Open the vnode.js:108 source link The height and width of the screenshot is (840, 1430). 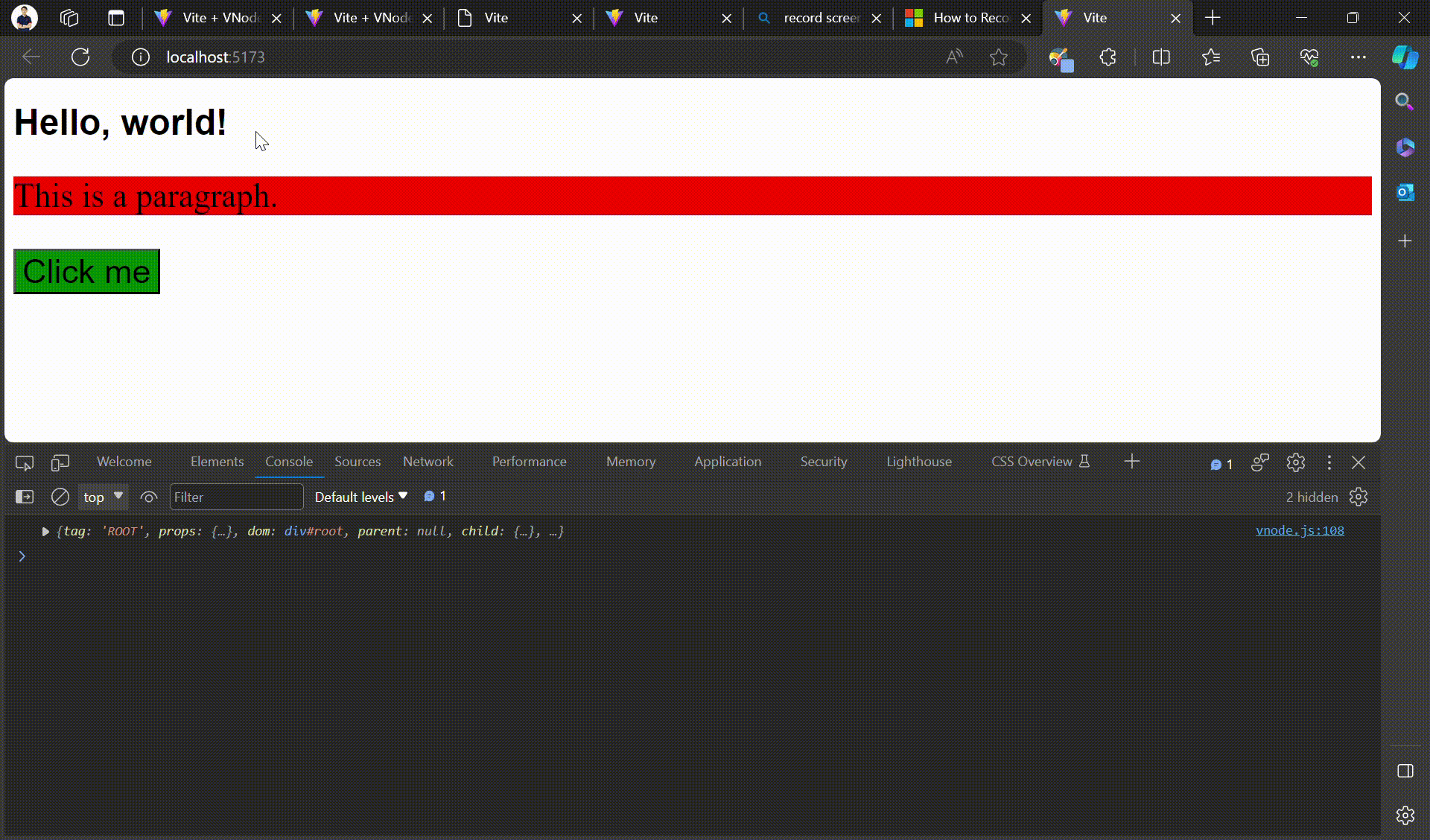(1300, 530)
